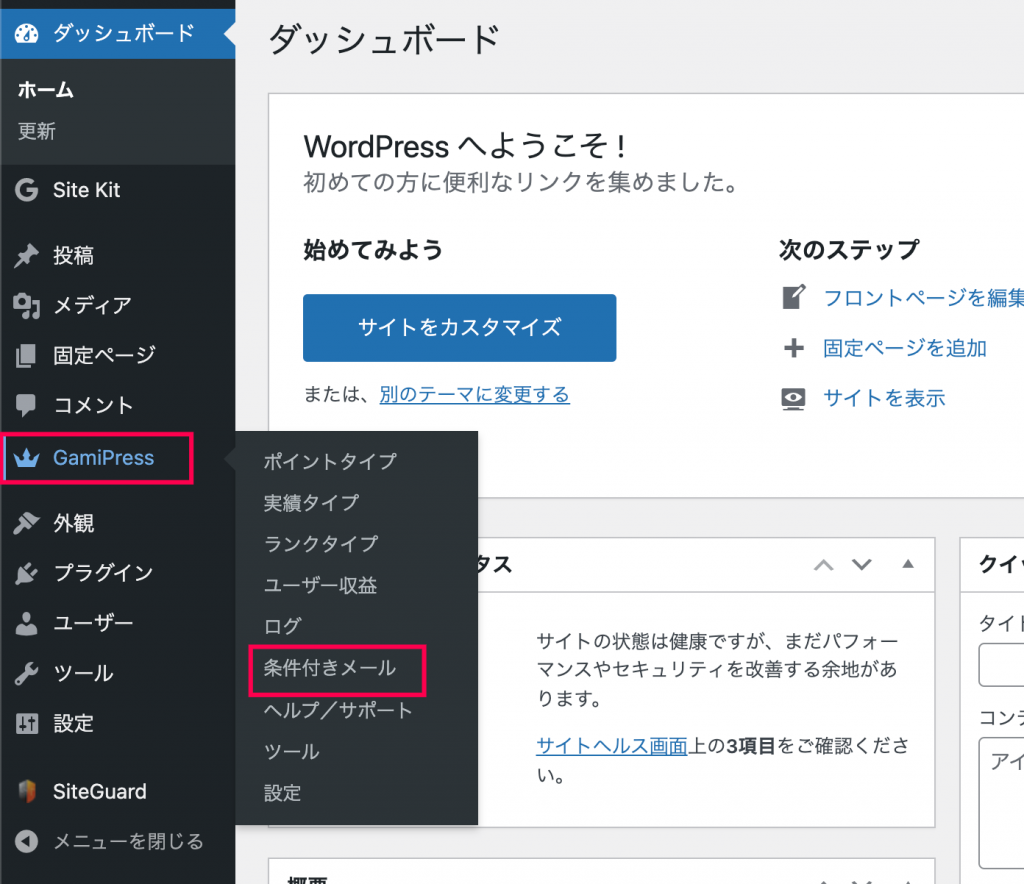Click the user silhouette icon beside ユーザー
The image size is (1024, 884).
coord(27,623)
